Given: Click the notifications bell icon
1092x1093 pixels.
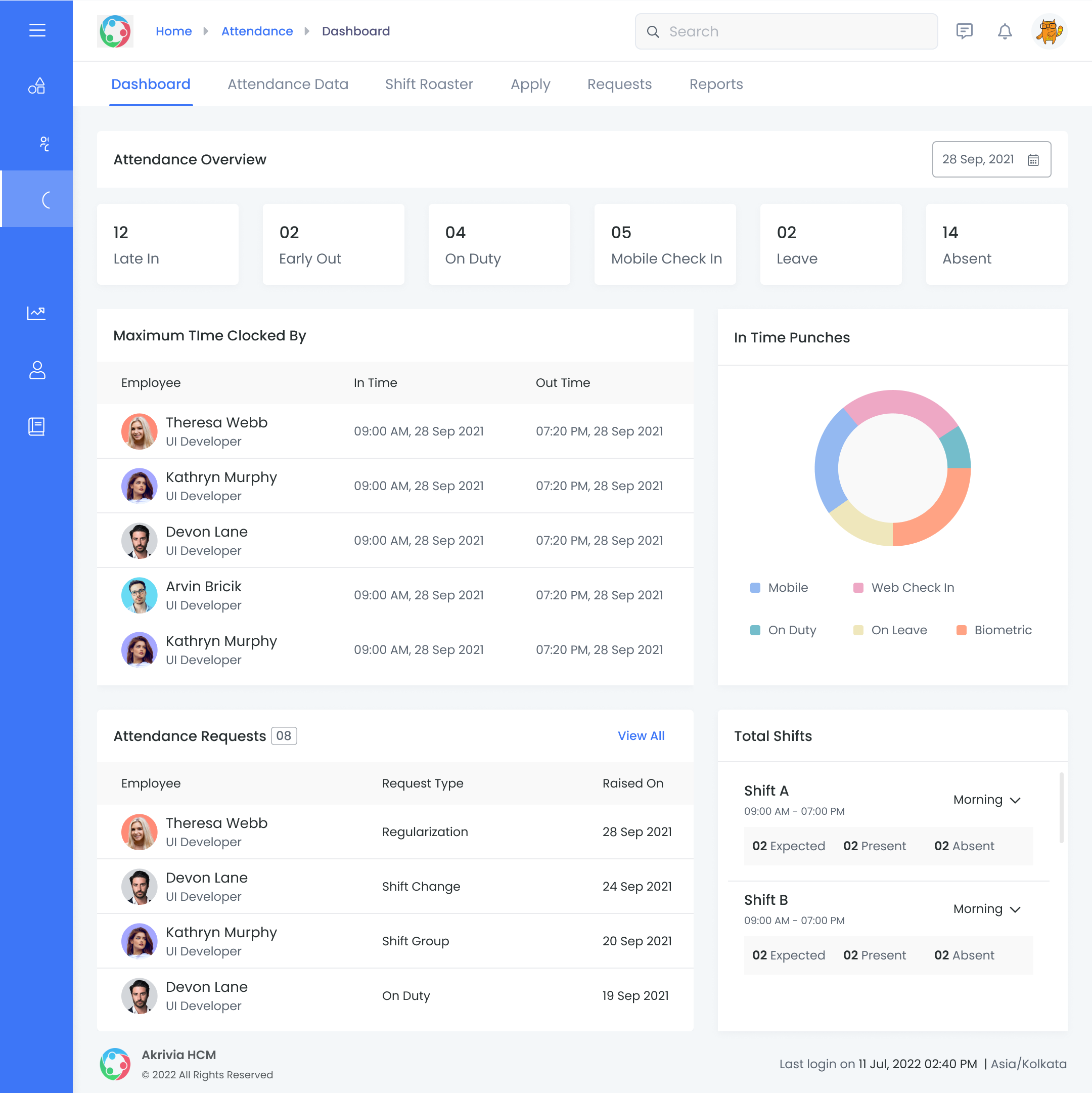Looking at the screenshot, I should coord(1005,31).
